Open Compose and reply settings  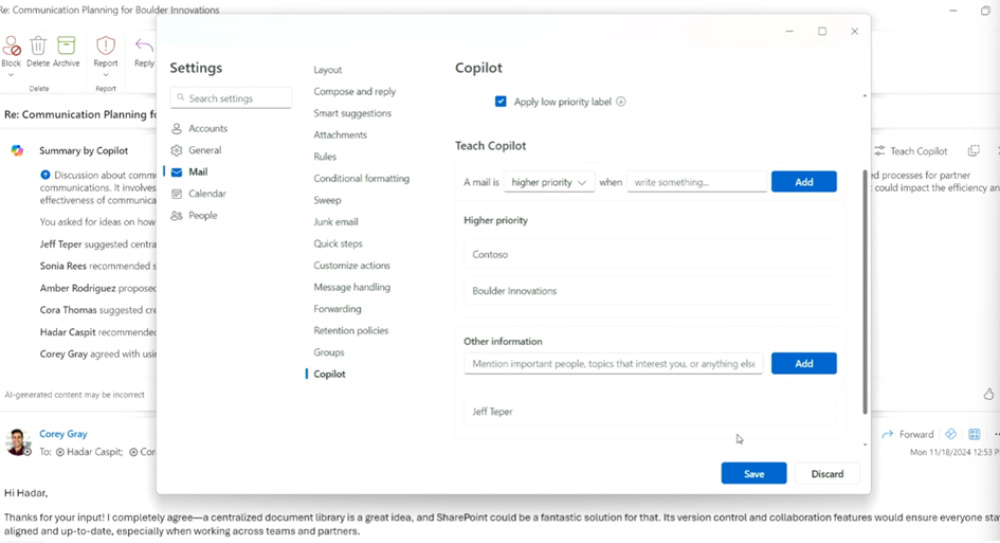[x=355, y=91]
